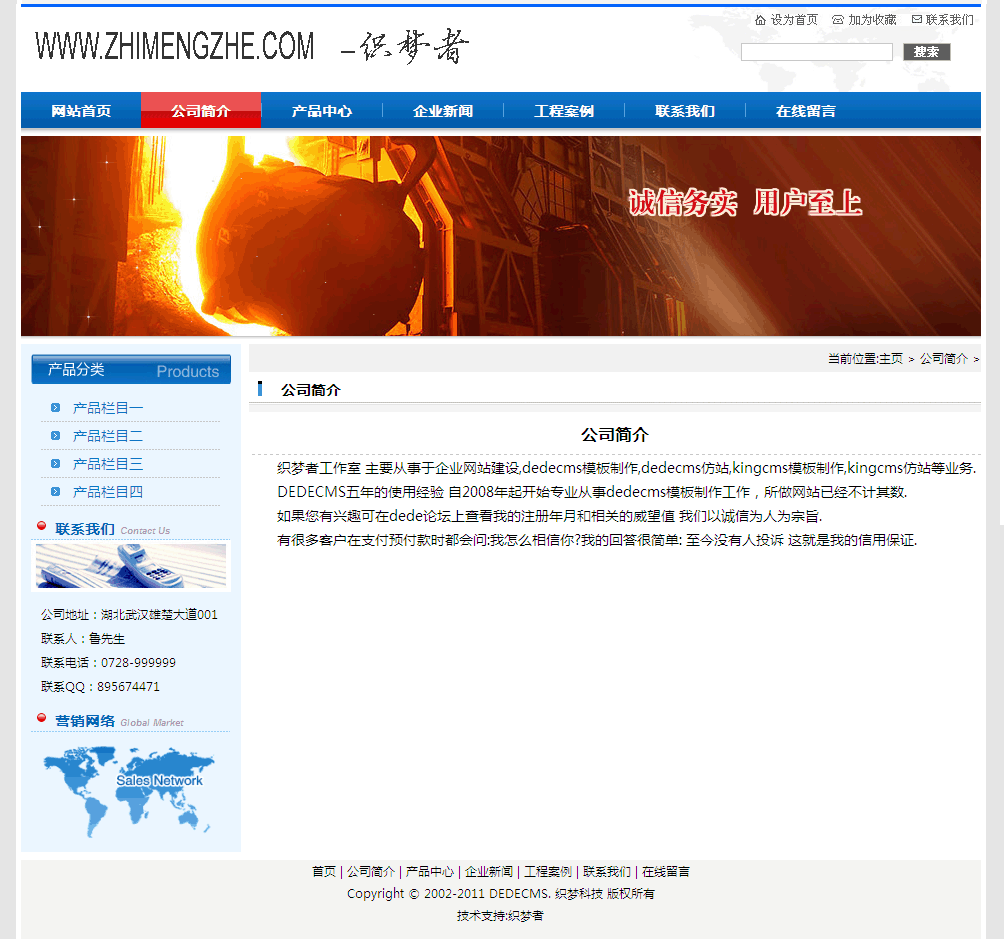Click into the search text field
This screenshot has width=1004, height=939.
point(816,52)
